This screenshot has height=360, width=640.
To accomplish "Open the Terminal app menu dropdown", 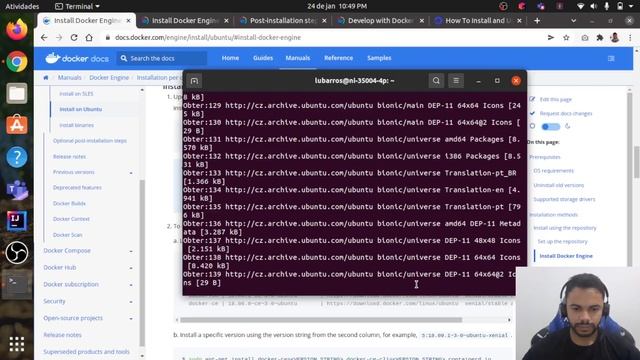I will coord(77,6).
